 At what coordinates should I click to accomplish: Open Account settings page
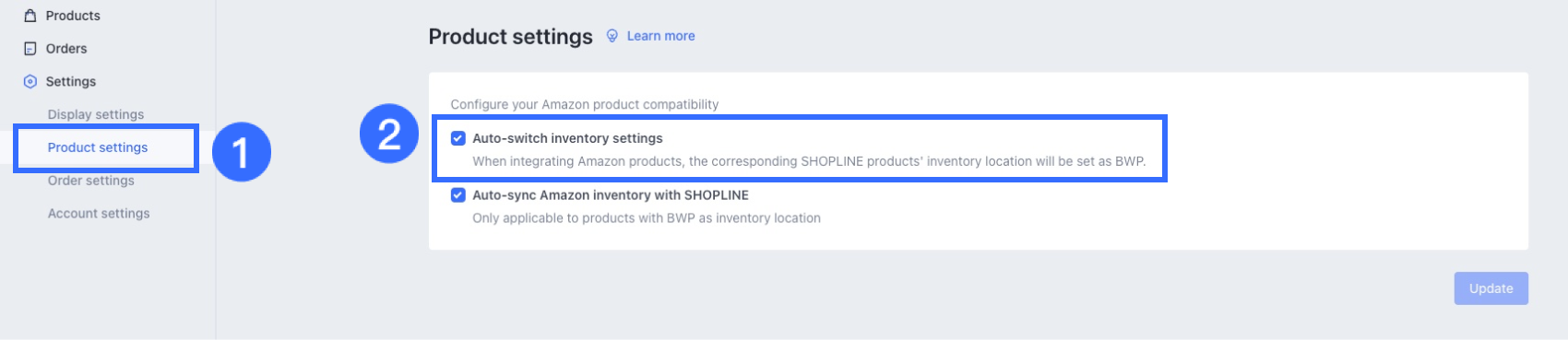click(99, 214)
